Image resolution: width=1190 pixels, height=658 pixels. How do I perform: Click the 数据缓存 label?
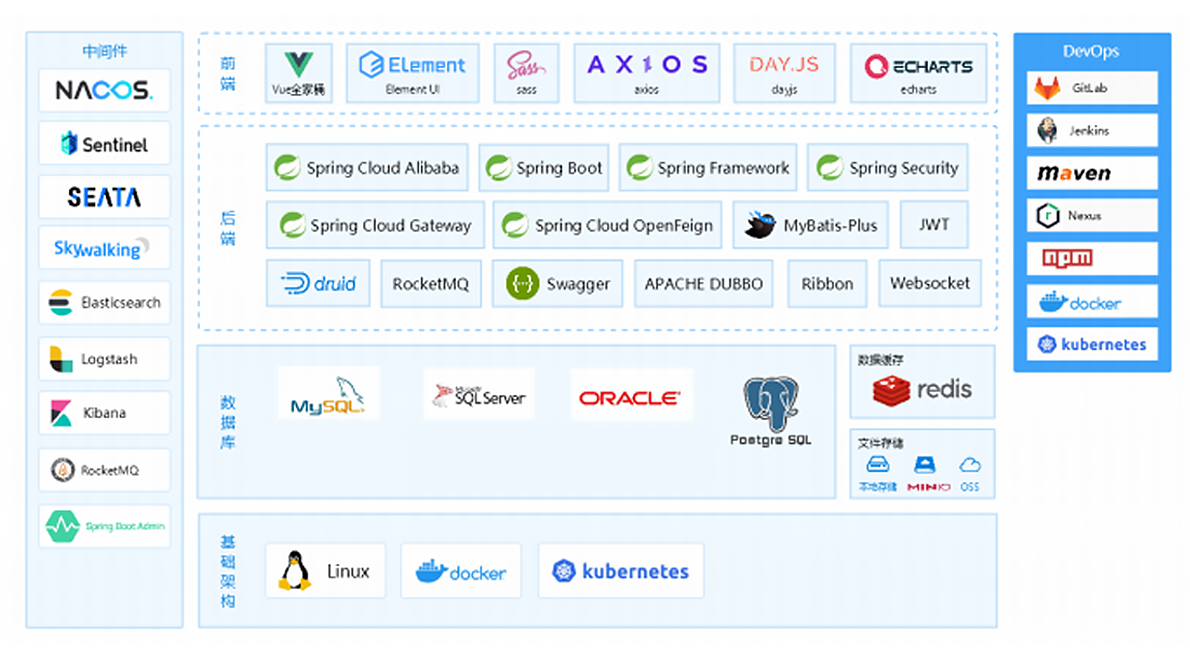[x=880, y=360]
